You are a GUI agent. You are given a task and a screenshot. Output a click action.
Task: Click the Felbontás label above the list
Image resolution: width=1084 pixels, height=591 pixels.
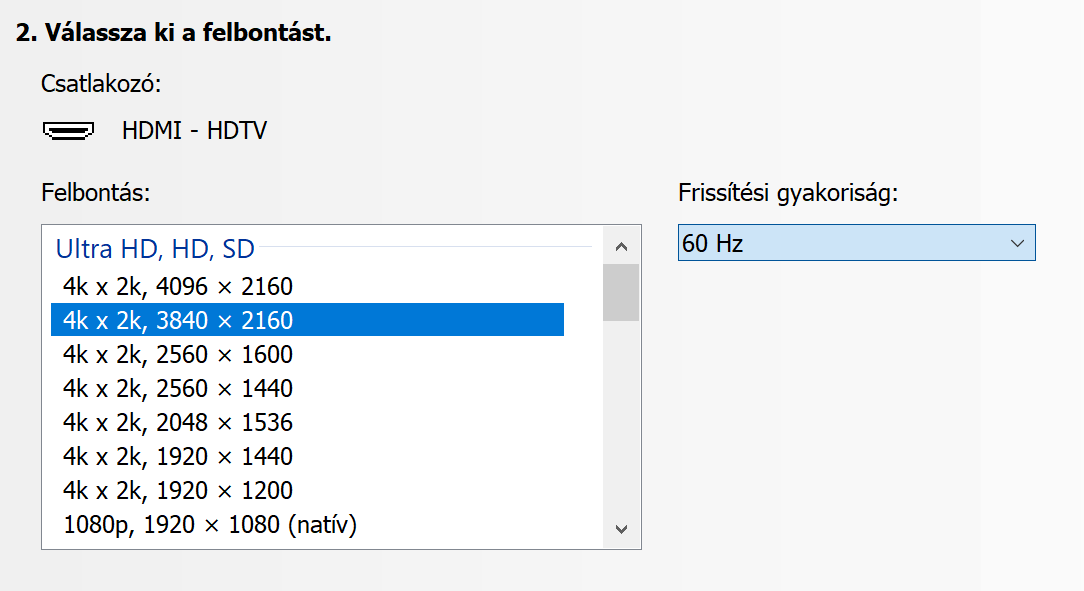tap(95, 192)
